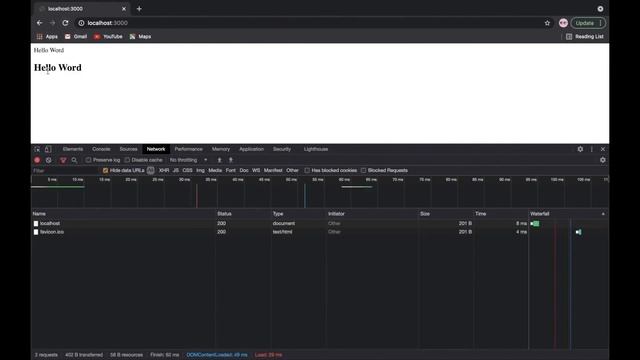Filter requests by Manifest
640x360 pixels.
click(273, 171)
